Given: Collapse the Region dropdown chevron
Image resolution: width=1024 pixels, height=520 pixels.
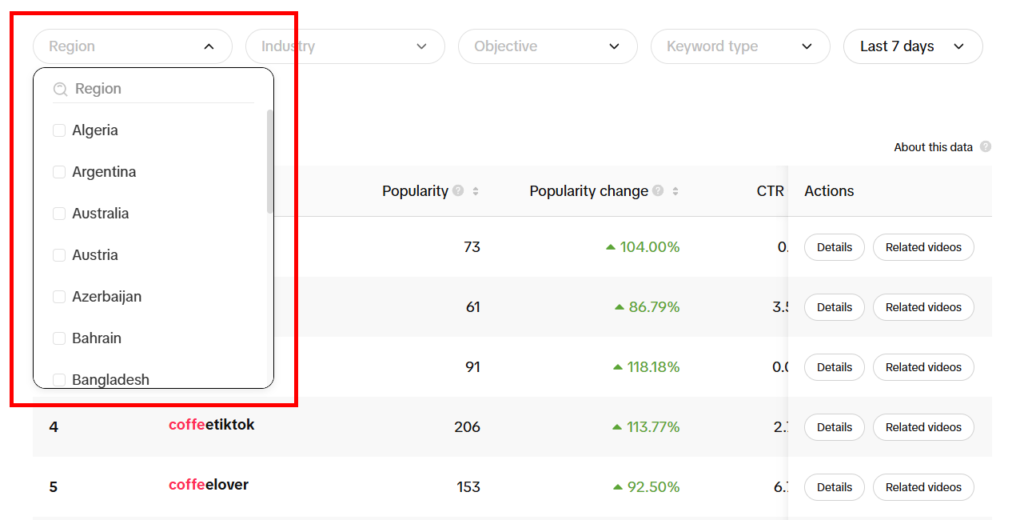Looking at the screenshot, I should coord(209,46).
